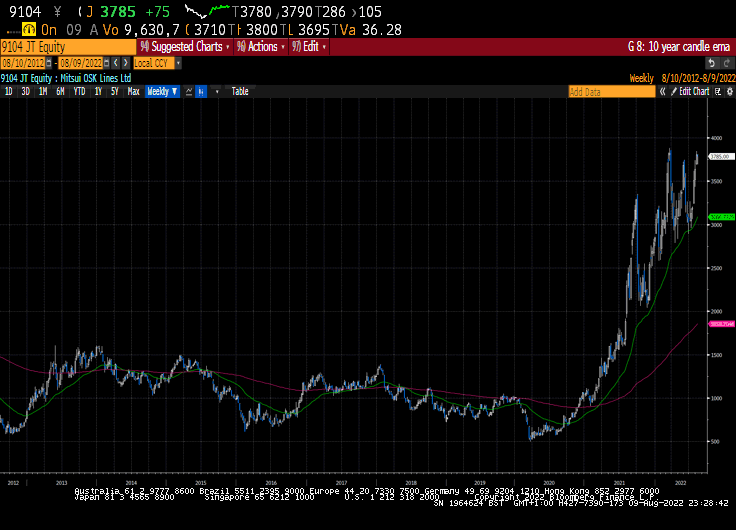Click the green EMA value axis label

click(x=722, y=217)
